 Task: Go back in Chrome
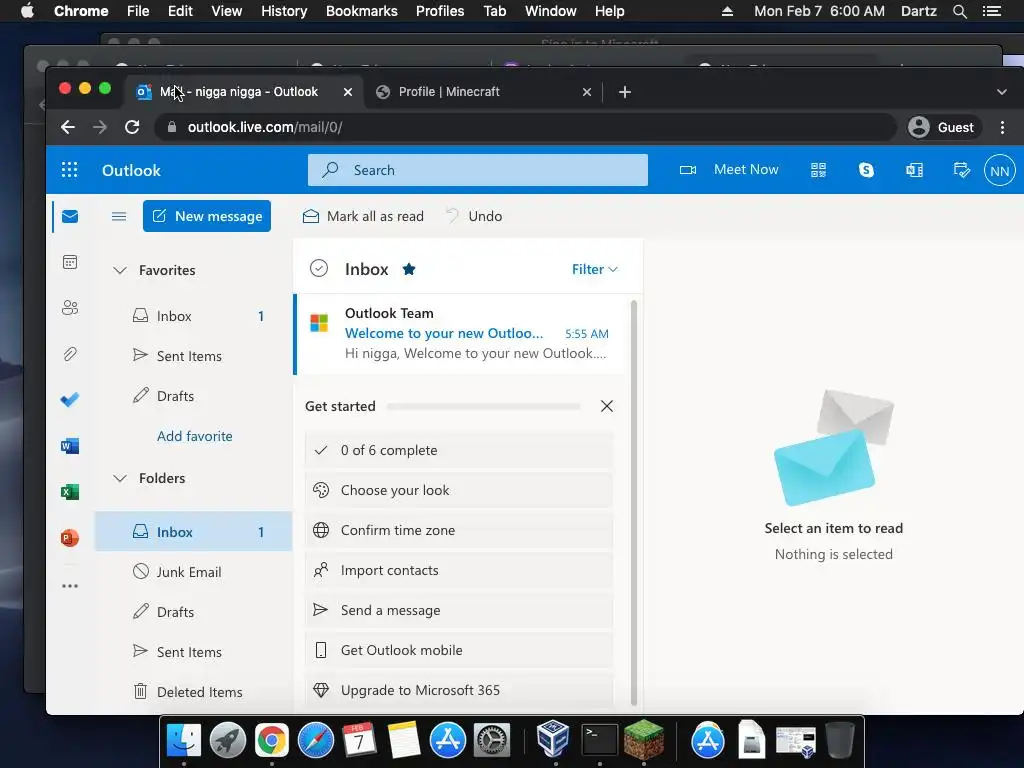[68, 127]
